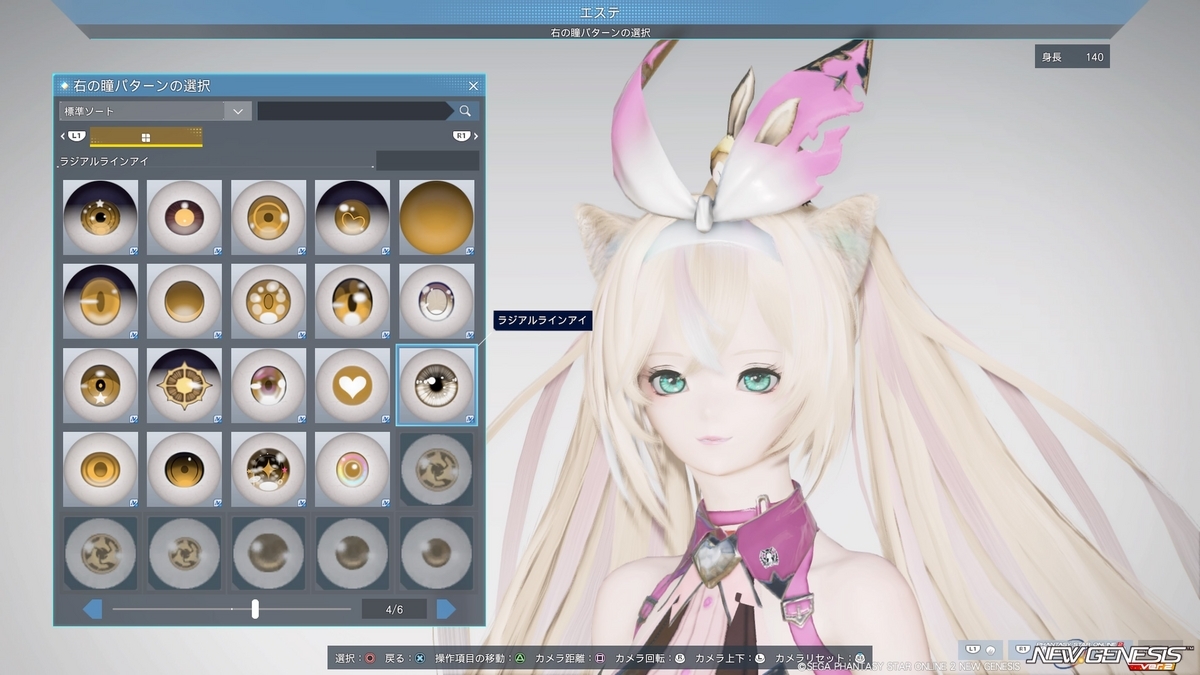
Task: Click the magnifying glass search icon
Action: tap(466, 111)
